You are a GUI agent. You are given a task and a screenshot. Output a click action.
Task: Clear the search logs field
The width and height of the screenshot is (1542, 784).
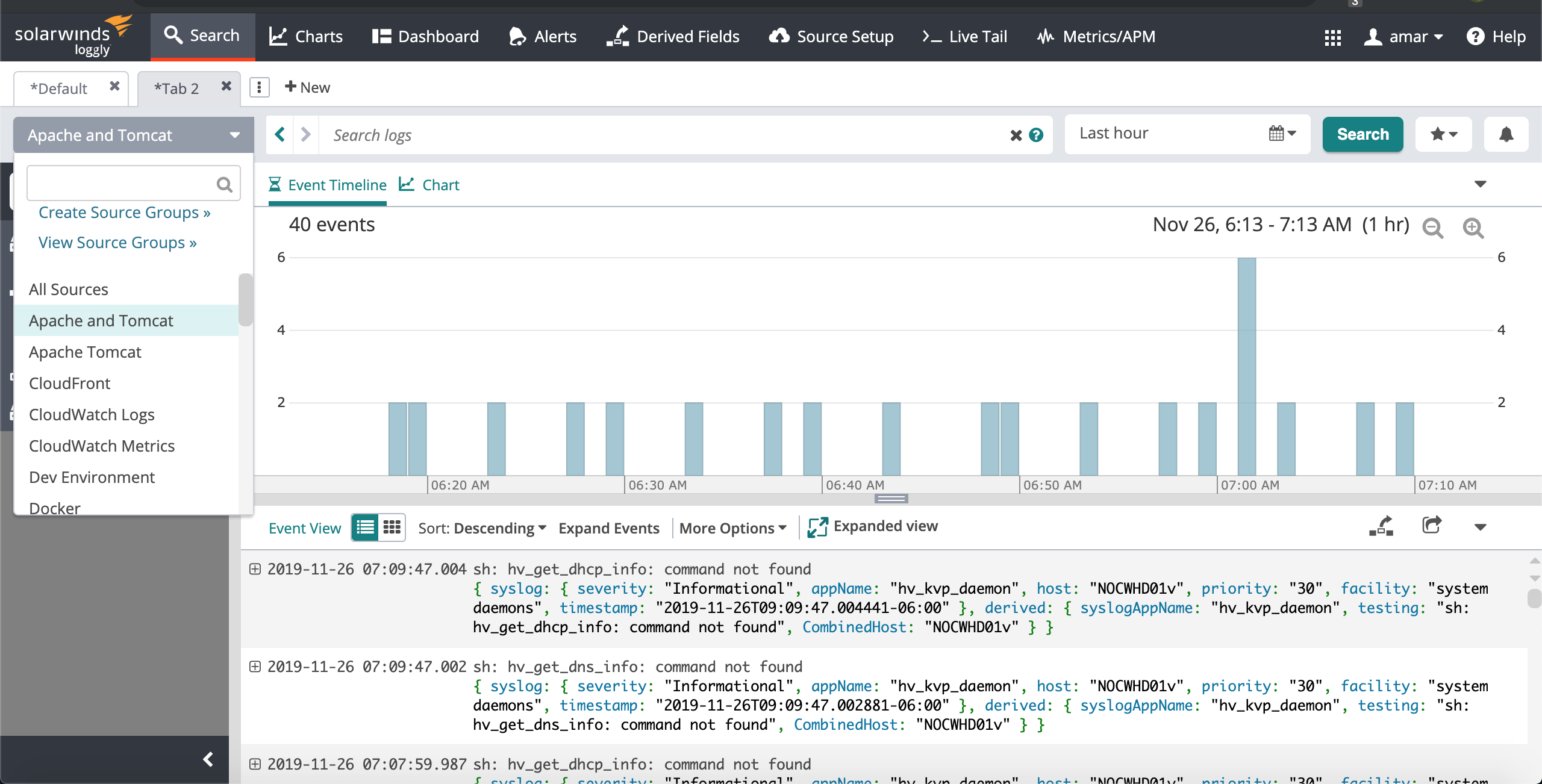[1016, 135]
